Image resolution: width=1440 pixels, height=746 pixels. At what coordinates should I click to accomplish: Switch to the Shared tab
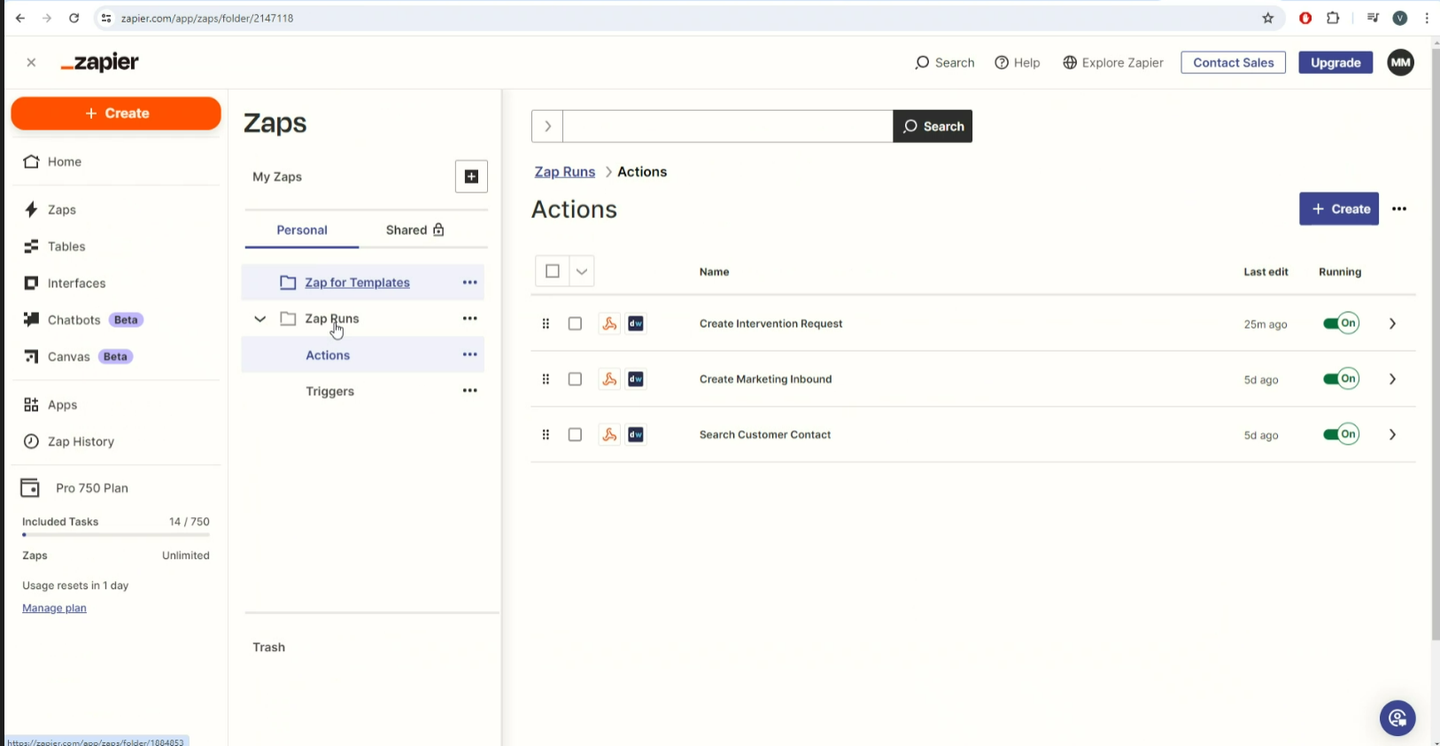tap(415, 230)
